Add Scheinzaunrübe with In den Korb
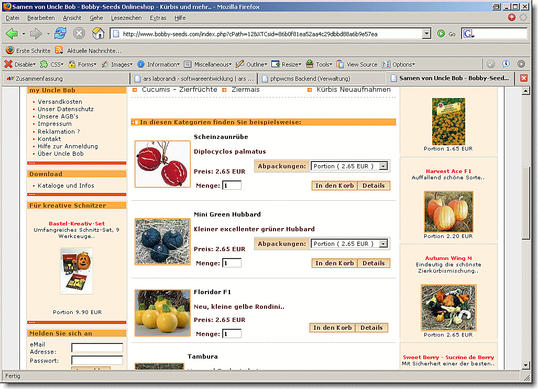This screenshot has width=538, height=389. (x=335, y=186)
